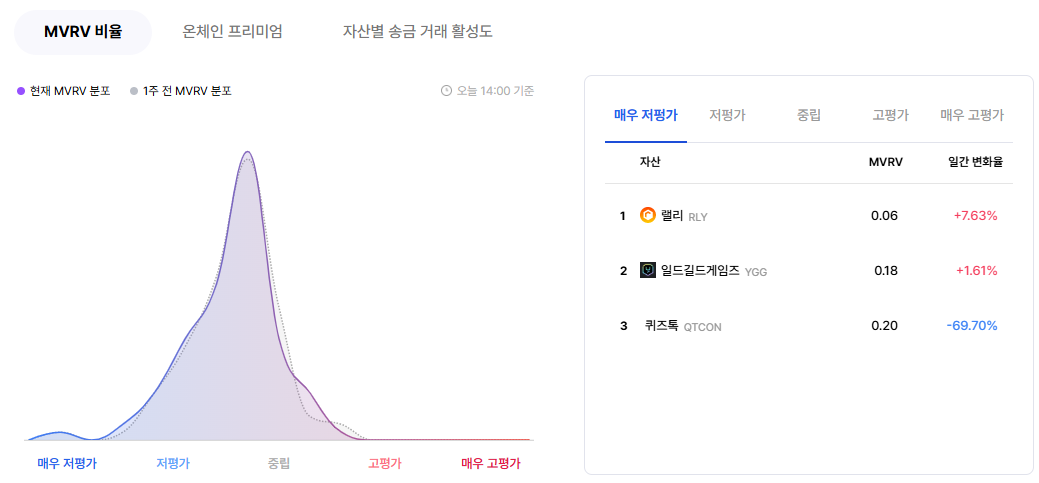Open the 퀴즈톡 QTCON asset row
Screen dimensions: 1039x483
pos(808,326)
